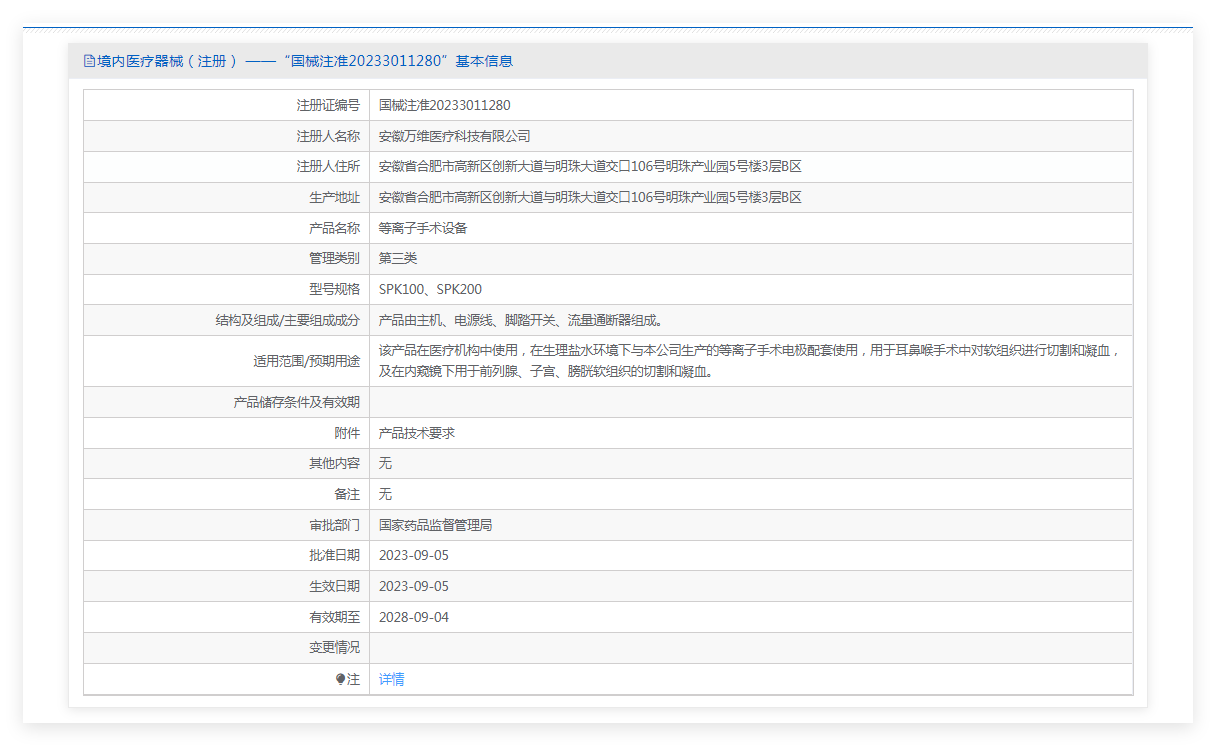Image resolution: width=1216 pixels, height=746 pixels.
Task: Select the 第三类 category value
Action: pos(398,258)
